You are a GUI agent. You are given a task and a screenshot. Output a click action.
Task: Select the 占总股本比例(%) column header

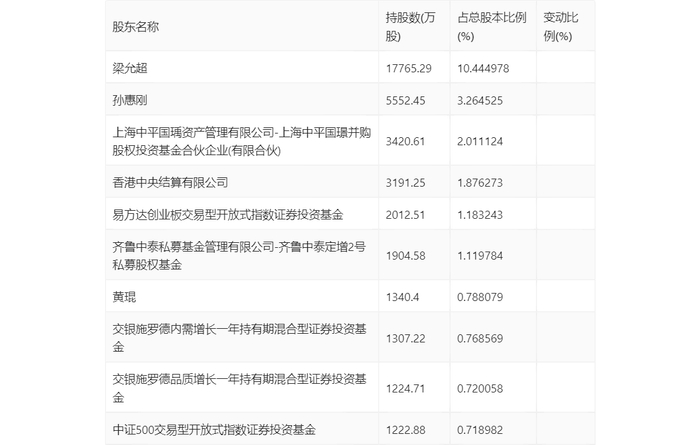[492, 27]
